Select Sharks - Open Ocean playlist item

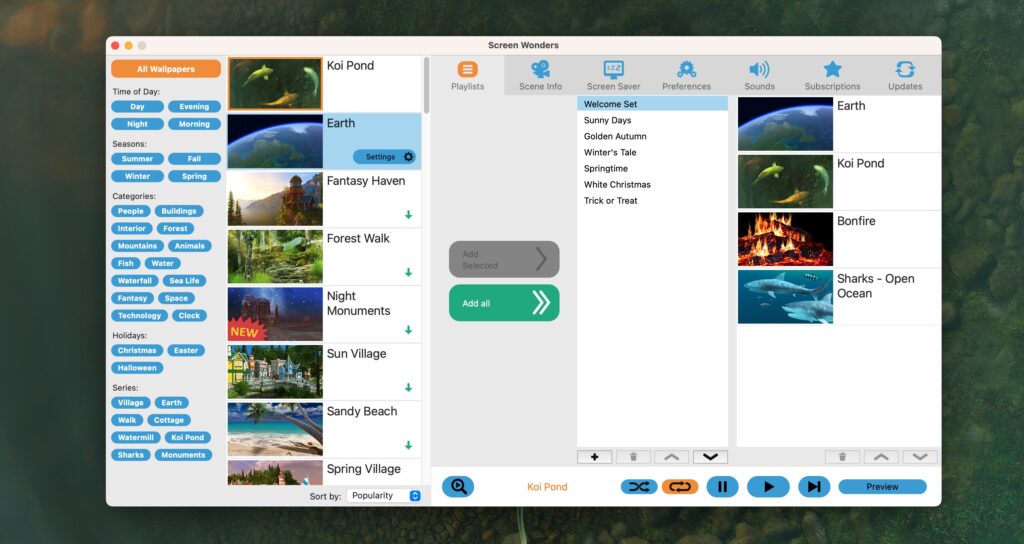[x=839, y=296]
